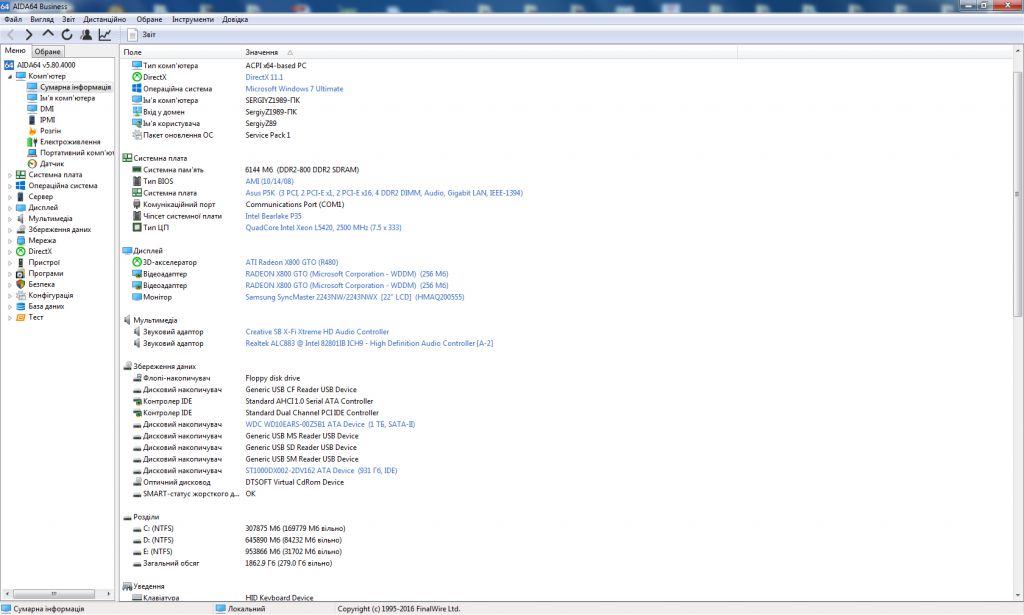
Task: Open the Microsoft Windows 7 Ultimate link
Action: coord(294,89)
